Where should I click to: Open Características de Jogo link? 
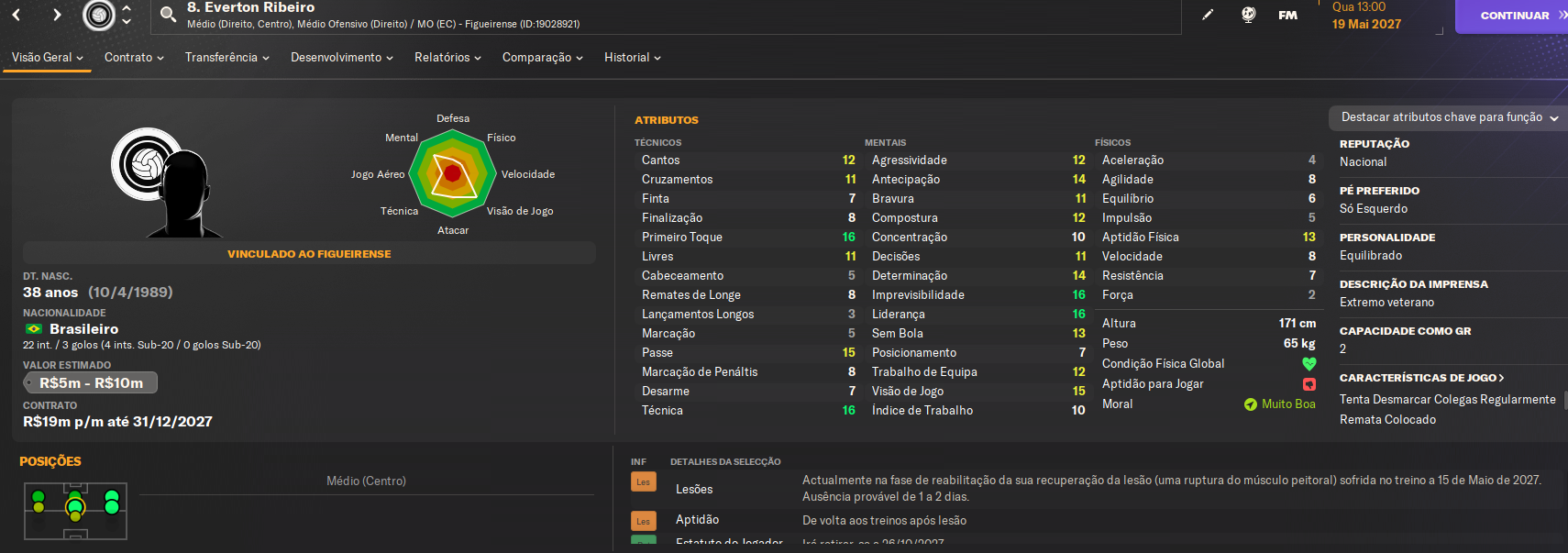tap(1421, 378)
